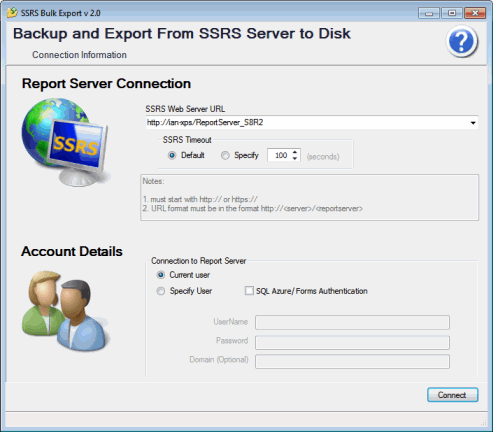Select the Specify timeout radio button
This screenshot has height=432, width=493.
click(x=225, y=155)
